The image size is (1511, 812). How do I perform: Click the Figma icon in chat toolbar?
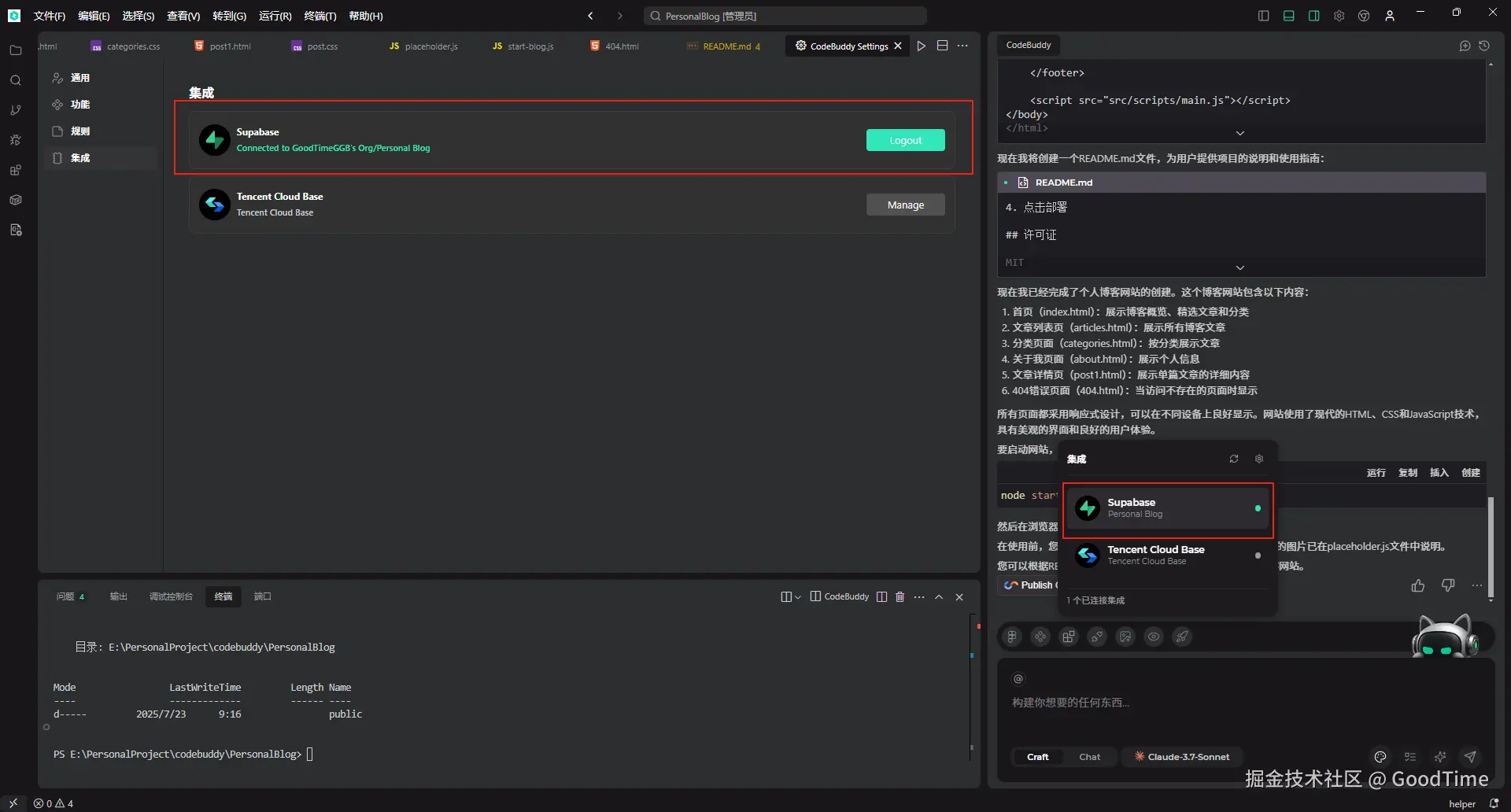point(1012,637)
